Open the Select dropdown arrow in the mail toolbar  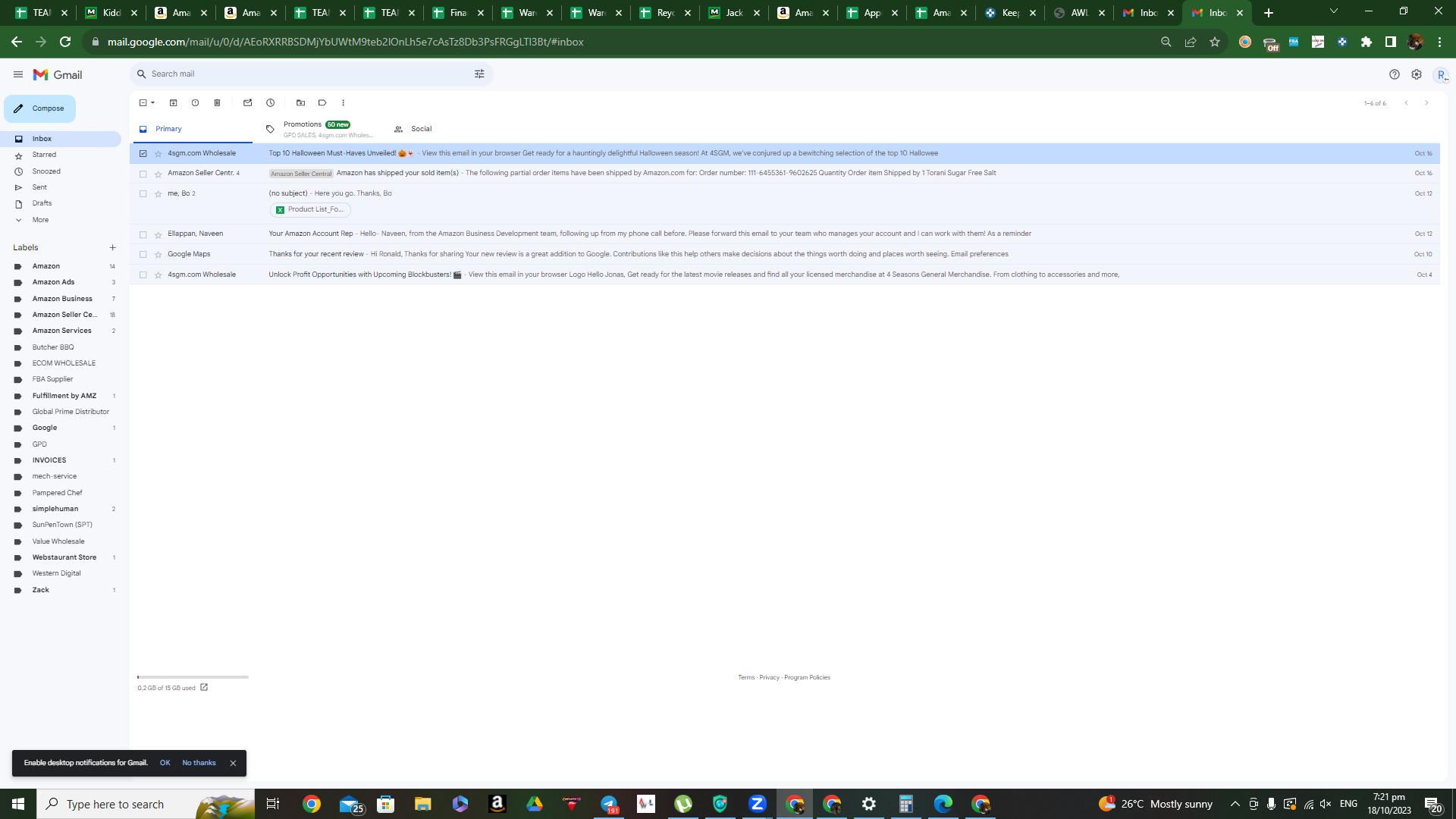click(152, 103)
